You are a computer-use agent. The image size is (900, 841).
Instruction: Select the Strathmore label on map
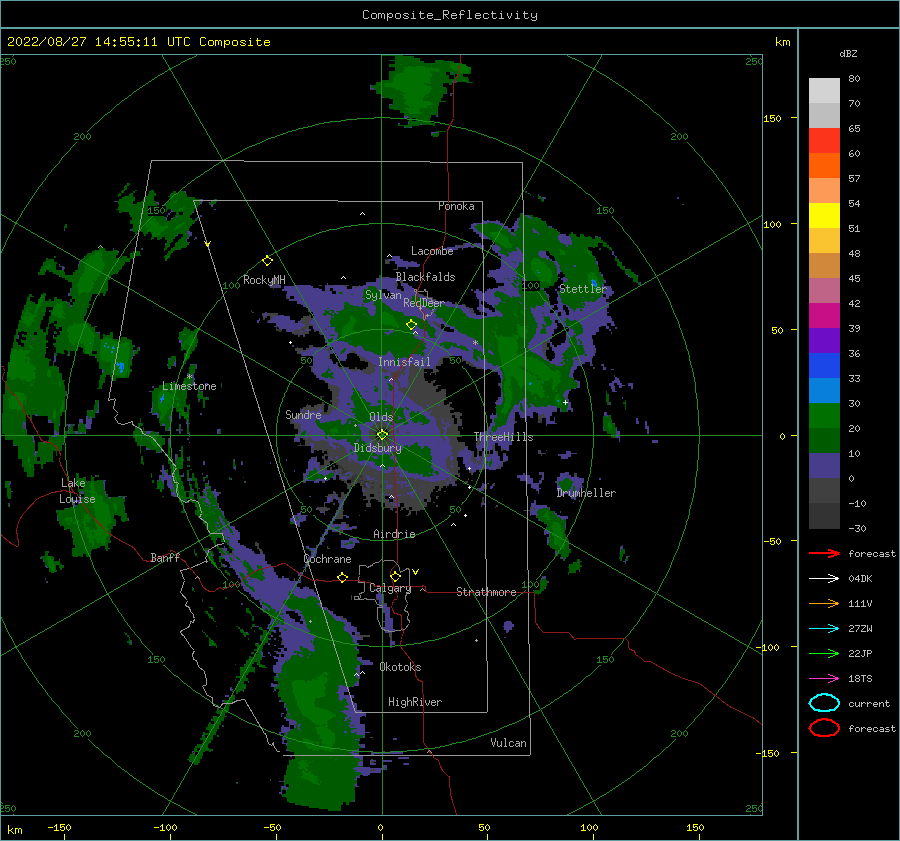(486, 592)
